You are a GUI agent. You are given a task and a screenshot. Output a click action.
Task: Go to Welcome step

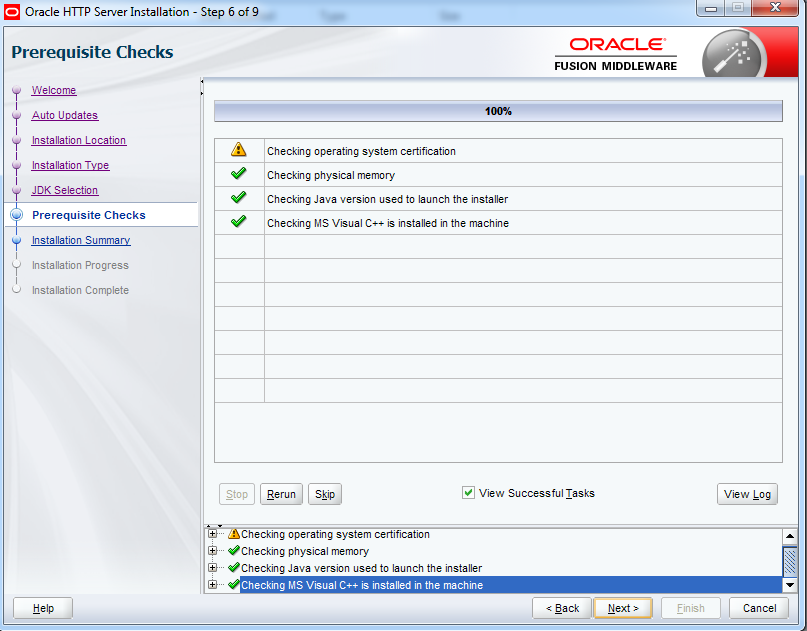pyautogui.click(x=54, y=90)
